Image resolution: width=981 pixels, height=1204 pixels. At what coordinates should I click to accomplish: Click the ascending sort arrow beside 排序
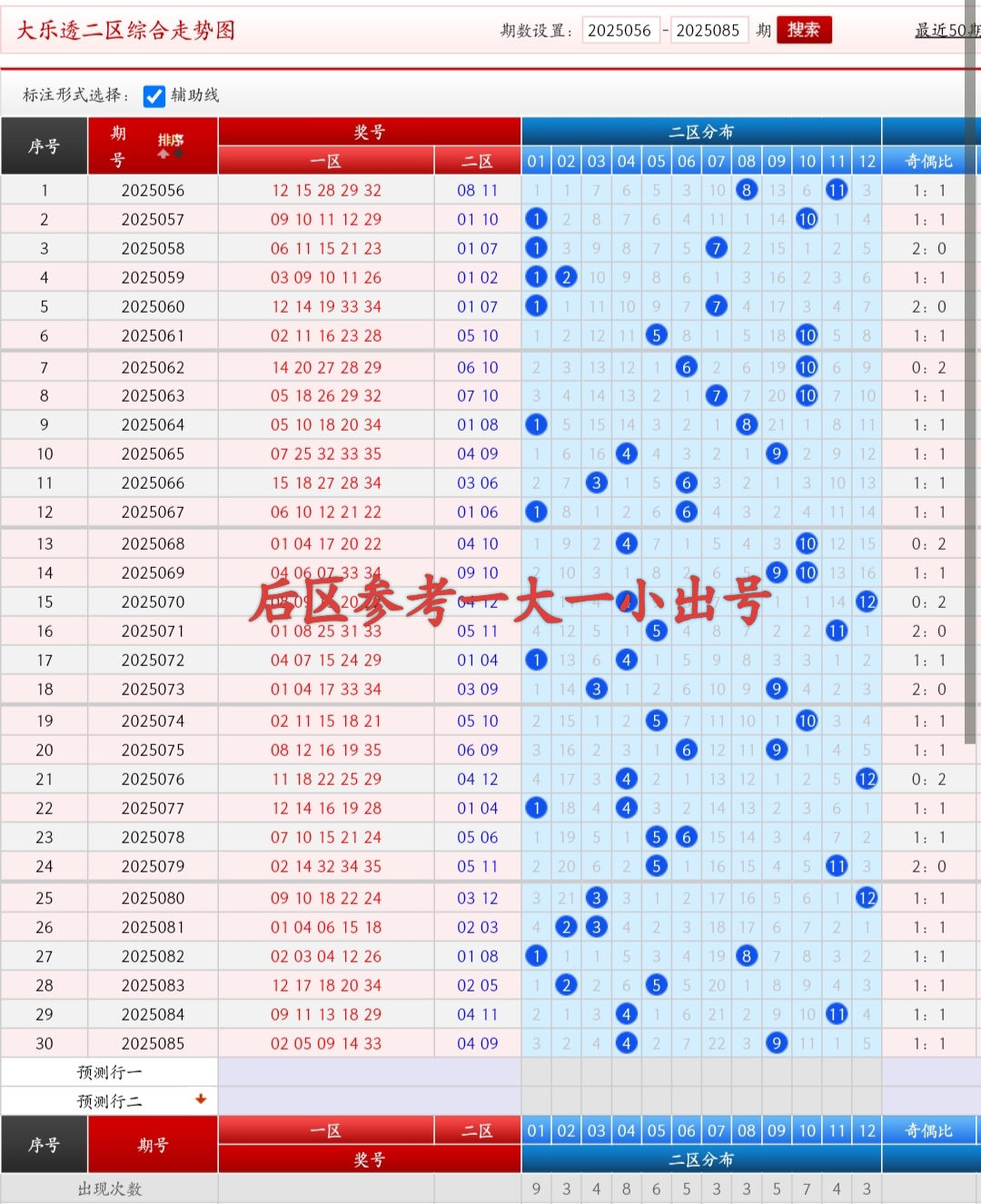tap(162, 155)
